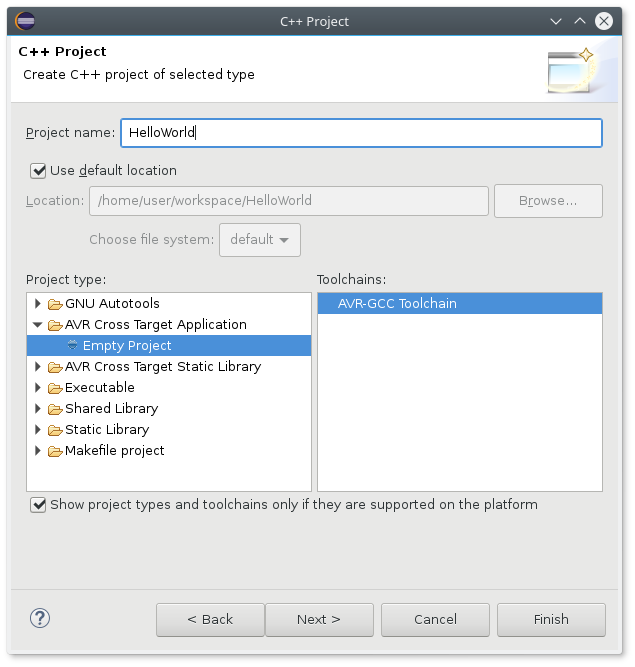Click the Location path field
This screenshot has height=667, width=635.
click(x=289, y=201)
